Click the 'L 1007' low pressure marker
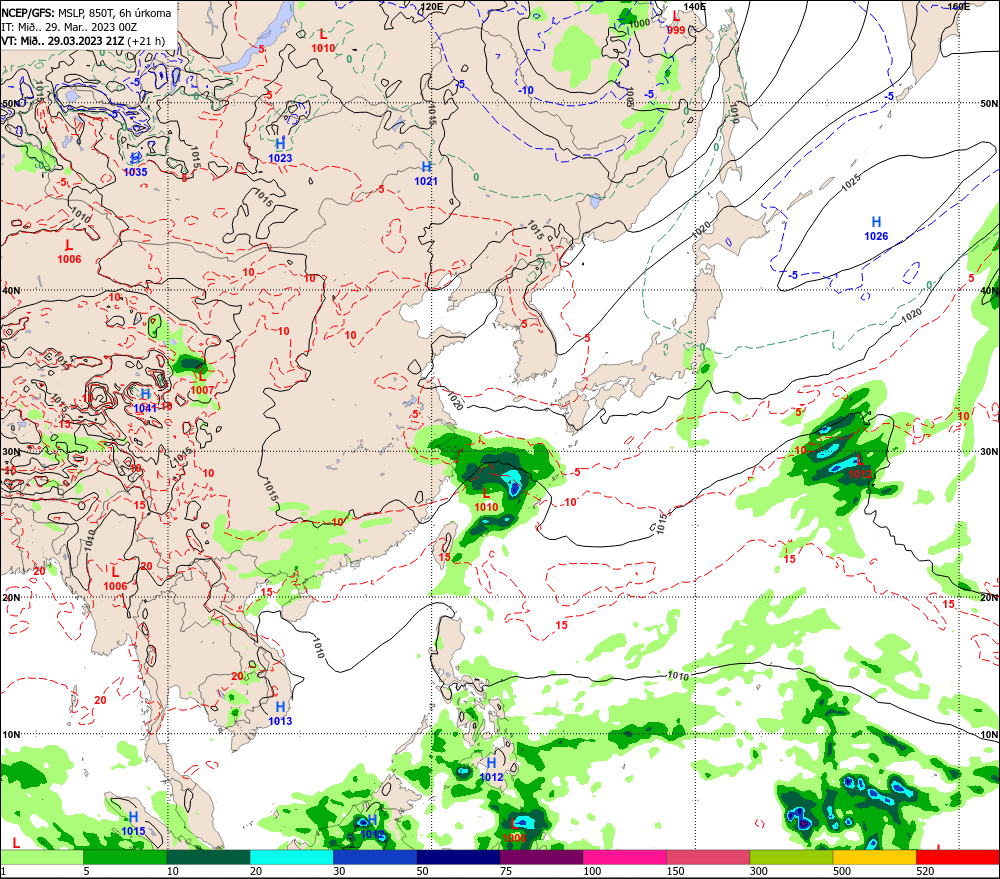Viewport: 1000px width, 879px height. click(202, 383)
